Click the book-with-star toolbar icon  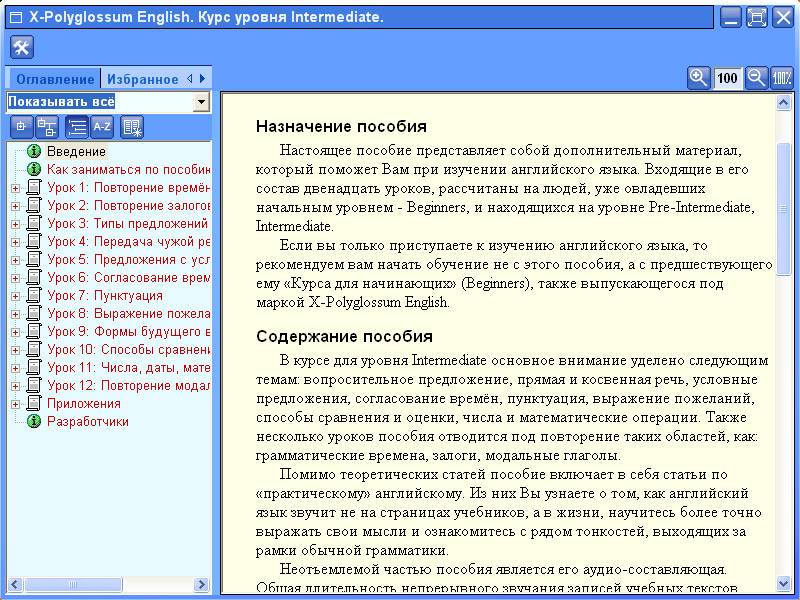coord(132,127)
